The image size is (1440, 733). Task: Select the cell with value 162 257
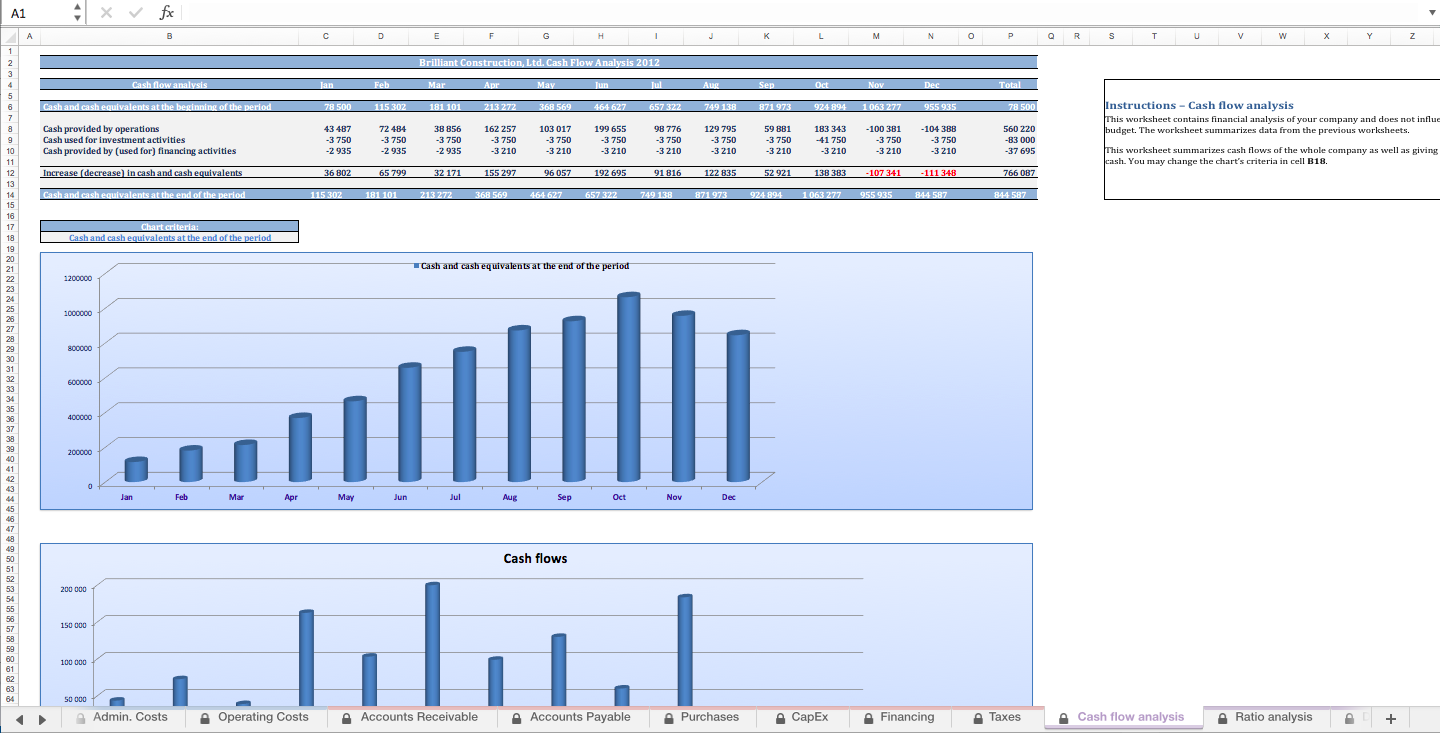[x=491, y=129]
